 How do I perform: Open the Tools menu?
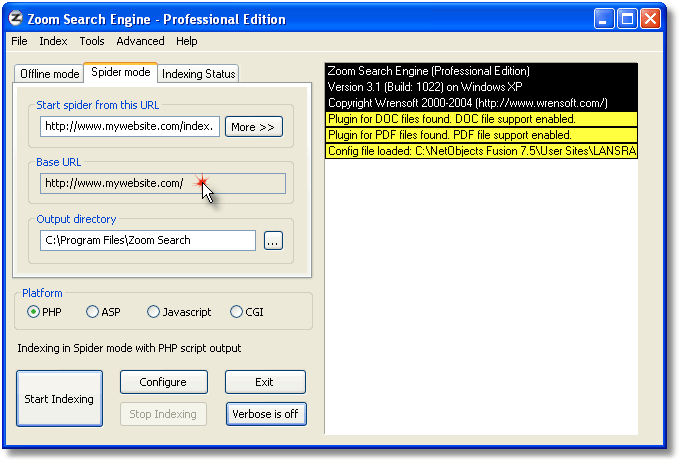click(x=92, y=41)
